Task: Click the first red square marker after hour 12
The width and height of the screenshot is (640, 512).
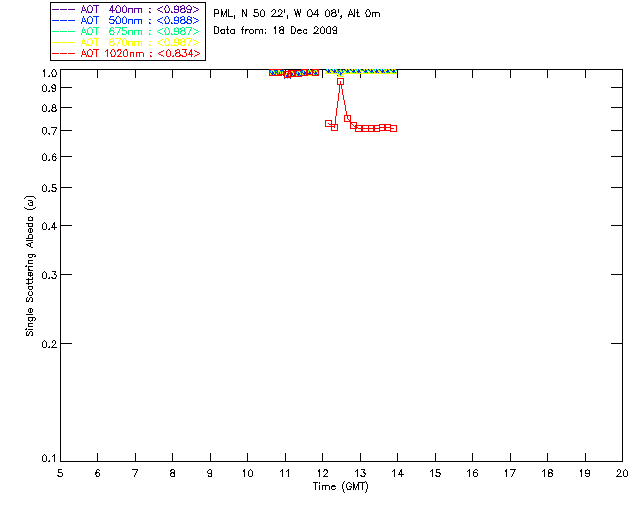Action: (328, 123)
